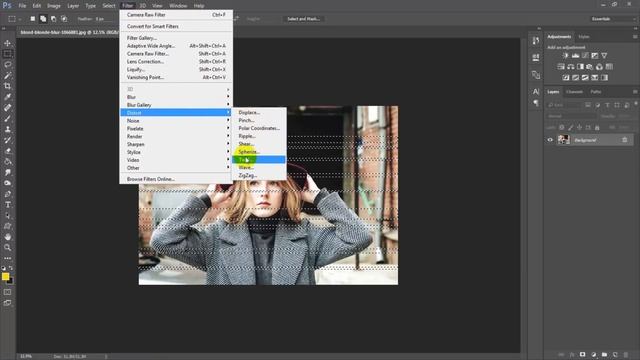Select the Zoom tool
640x360 pixels.
7,247
